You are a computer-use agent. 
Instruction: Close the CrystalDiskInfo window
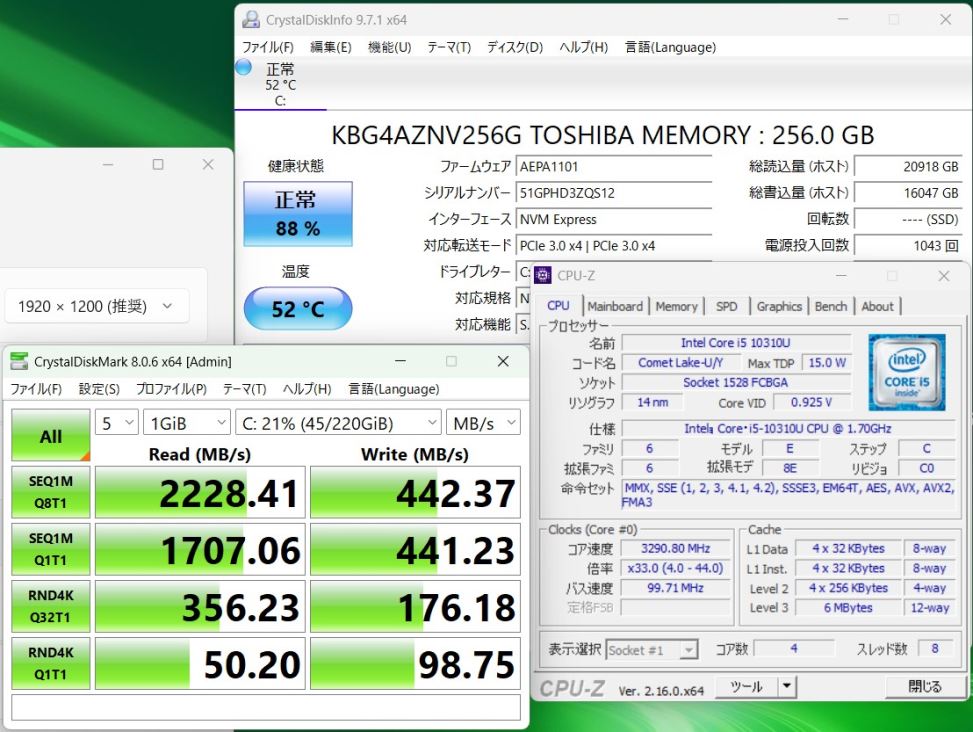946,19
